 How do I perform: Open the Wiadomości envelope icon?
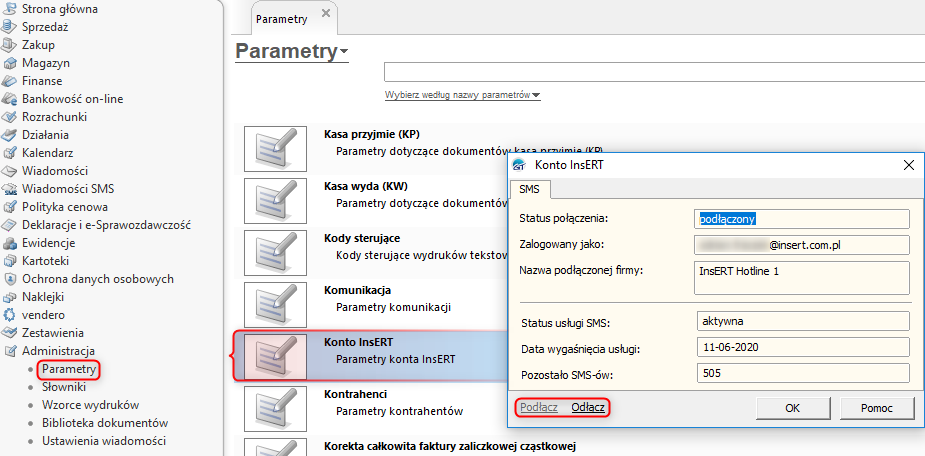coord(9,171)
